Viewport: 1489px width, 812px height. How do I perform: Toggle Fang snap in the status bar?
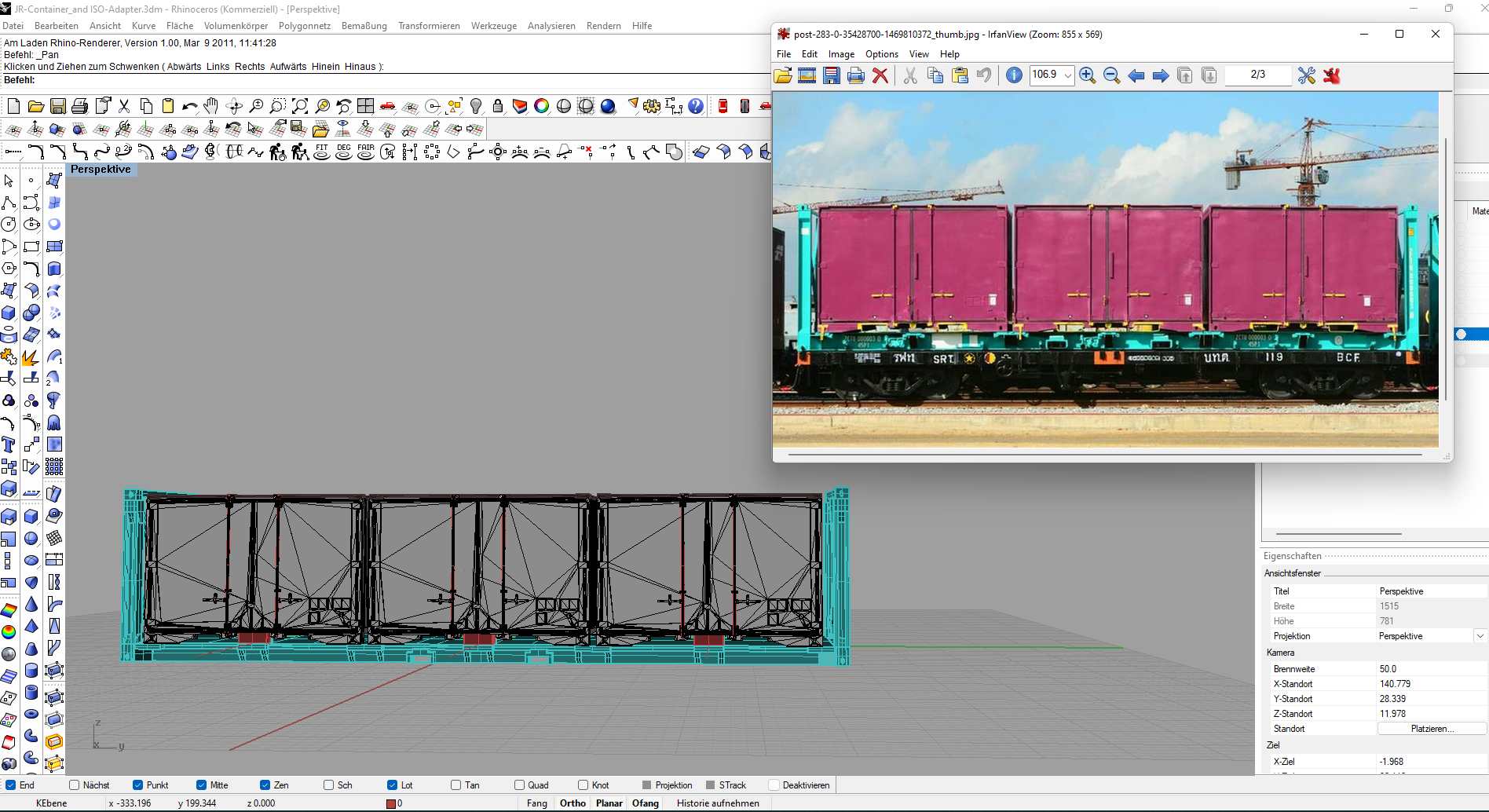click(x=537, y=803)
